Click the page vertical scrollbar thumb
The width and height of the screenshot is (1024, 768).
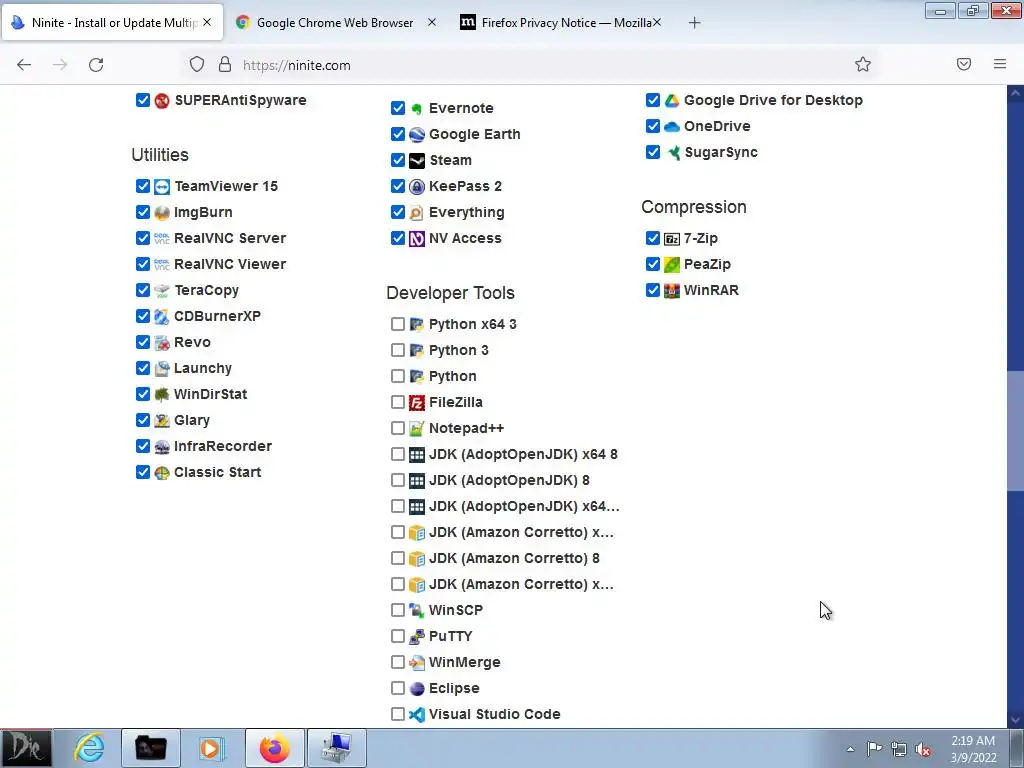[x=1015, y=430]
